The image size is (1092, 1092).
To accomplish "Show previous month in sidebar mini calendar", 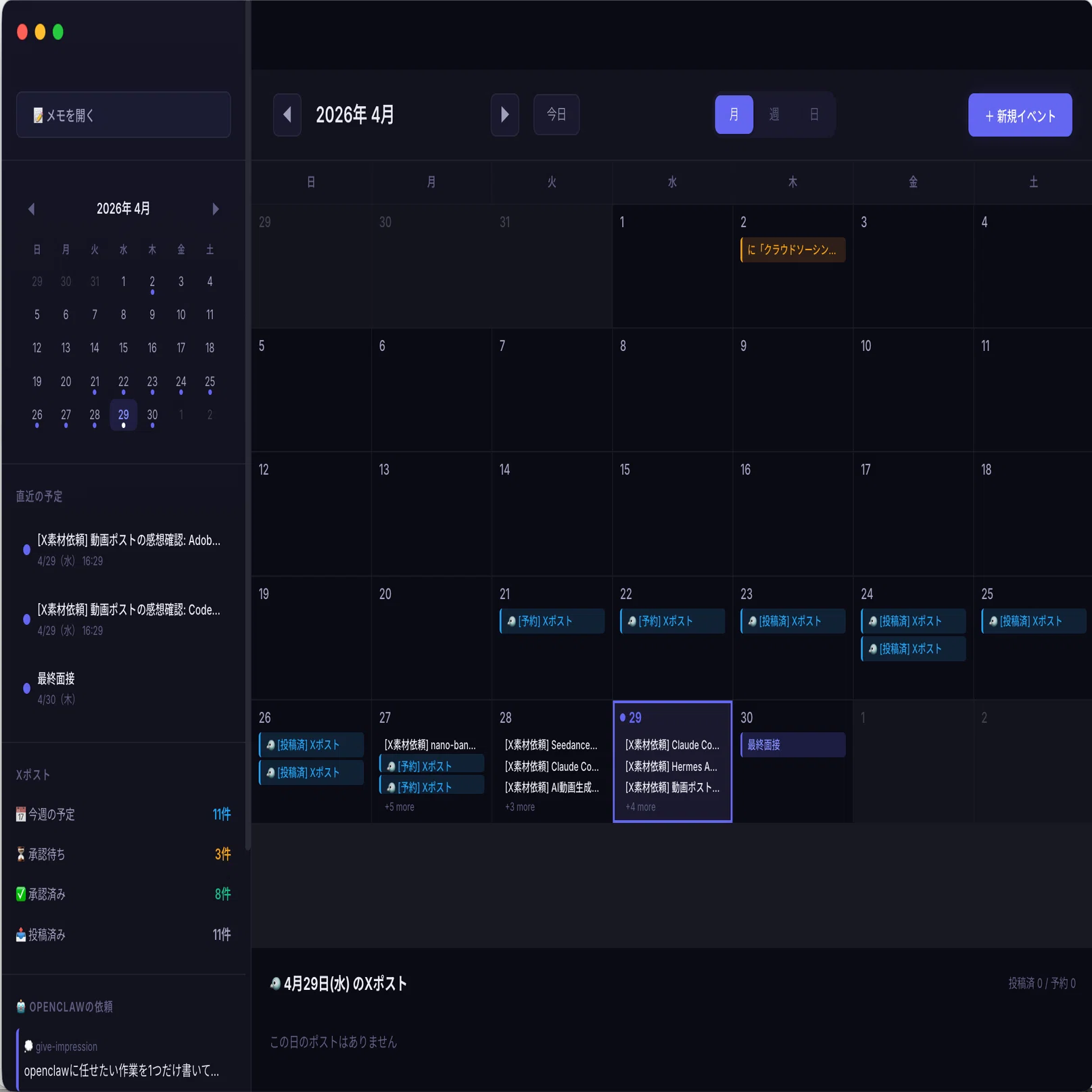I will 31,209.
